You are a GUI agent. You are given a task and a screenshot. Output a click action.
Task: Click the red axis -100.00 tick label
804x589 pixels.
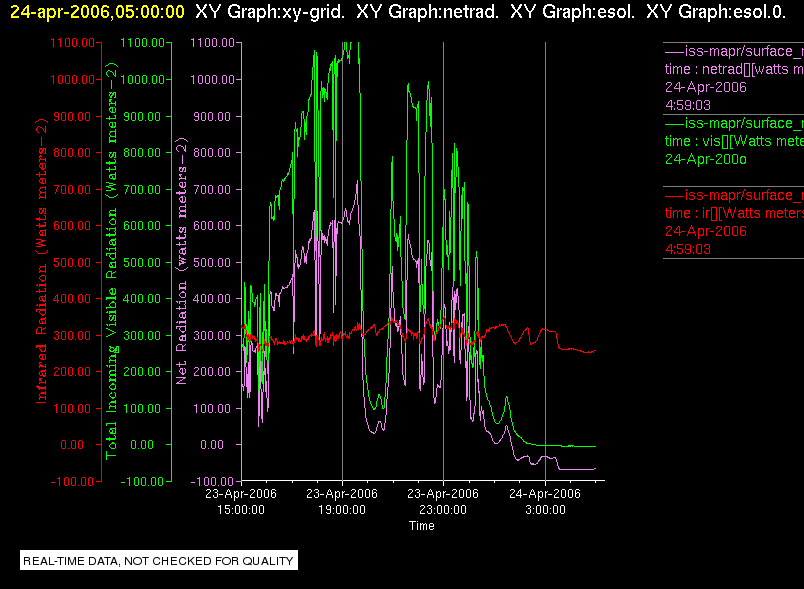(x=72, y=482)
